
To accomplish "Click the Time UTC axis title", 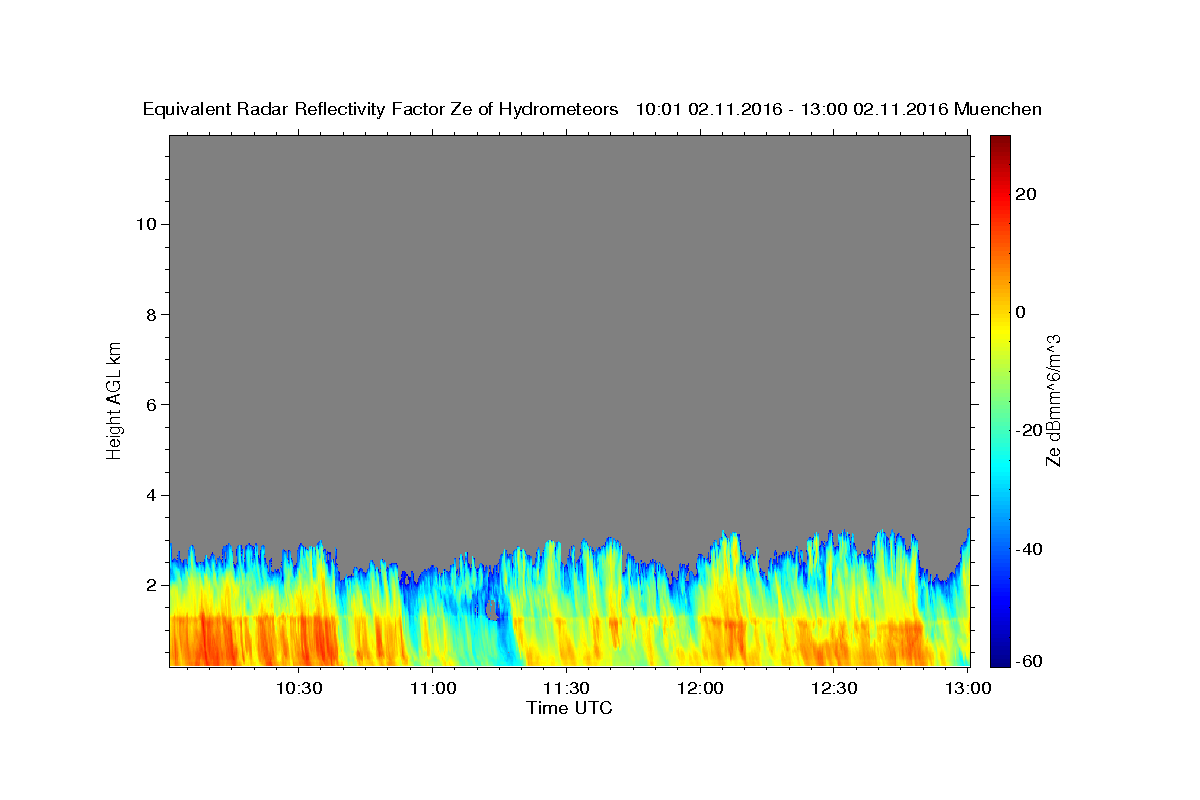I will [x=569, y=708].
